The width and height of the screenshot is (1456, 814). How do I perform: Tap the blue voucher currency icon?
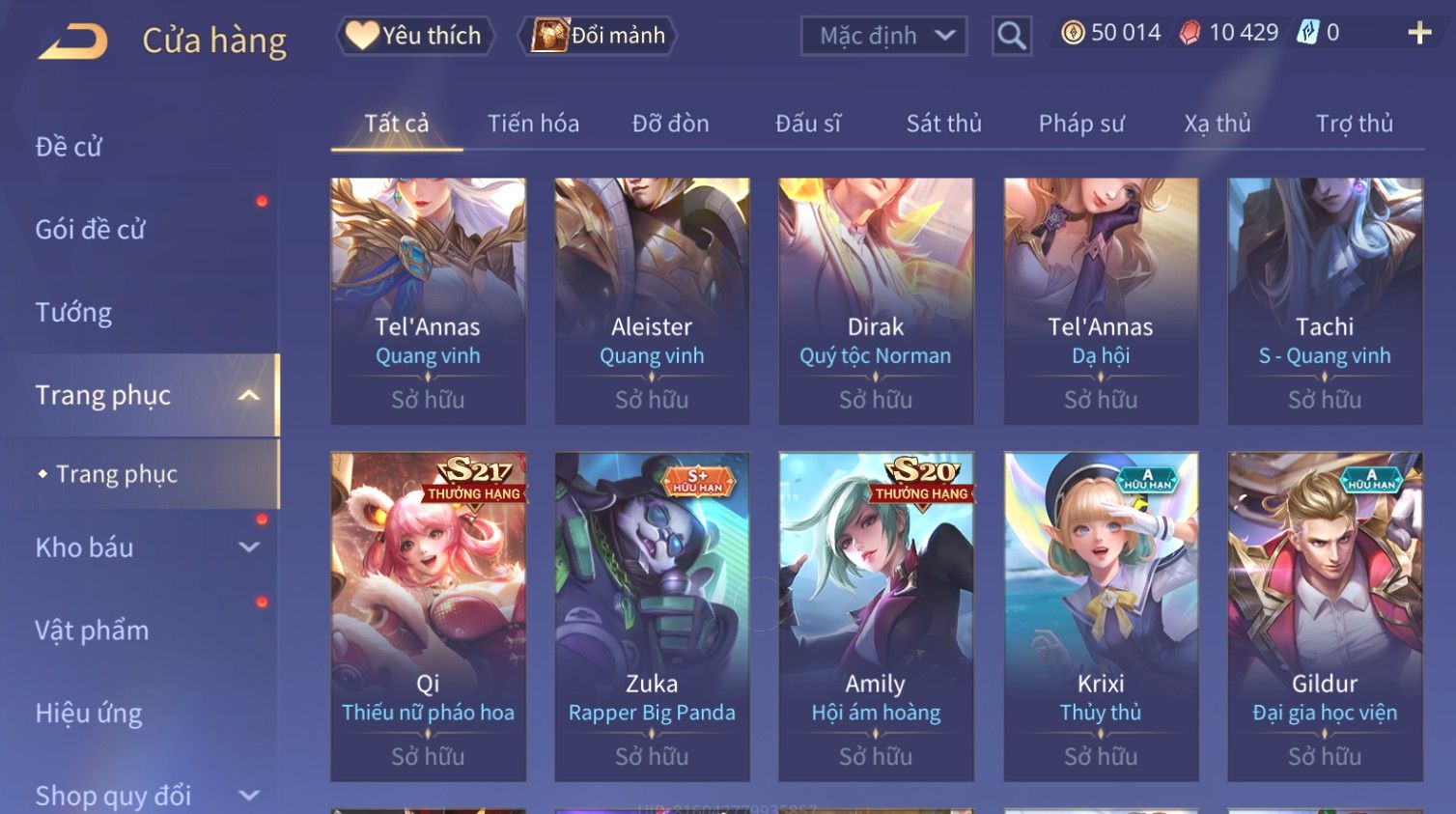point(1307,33)
